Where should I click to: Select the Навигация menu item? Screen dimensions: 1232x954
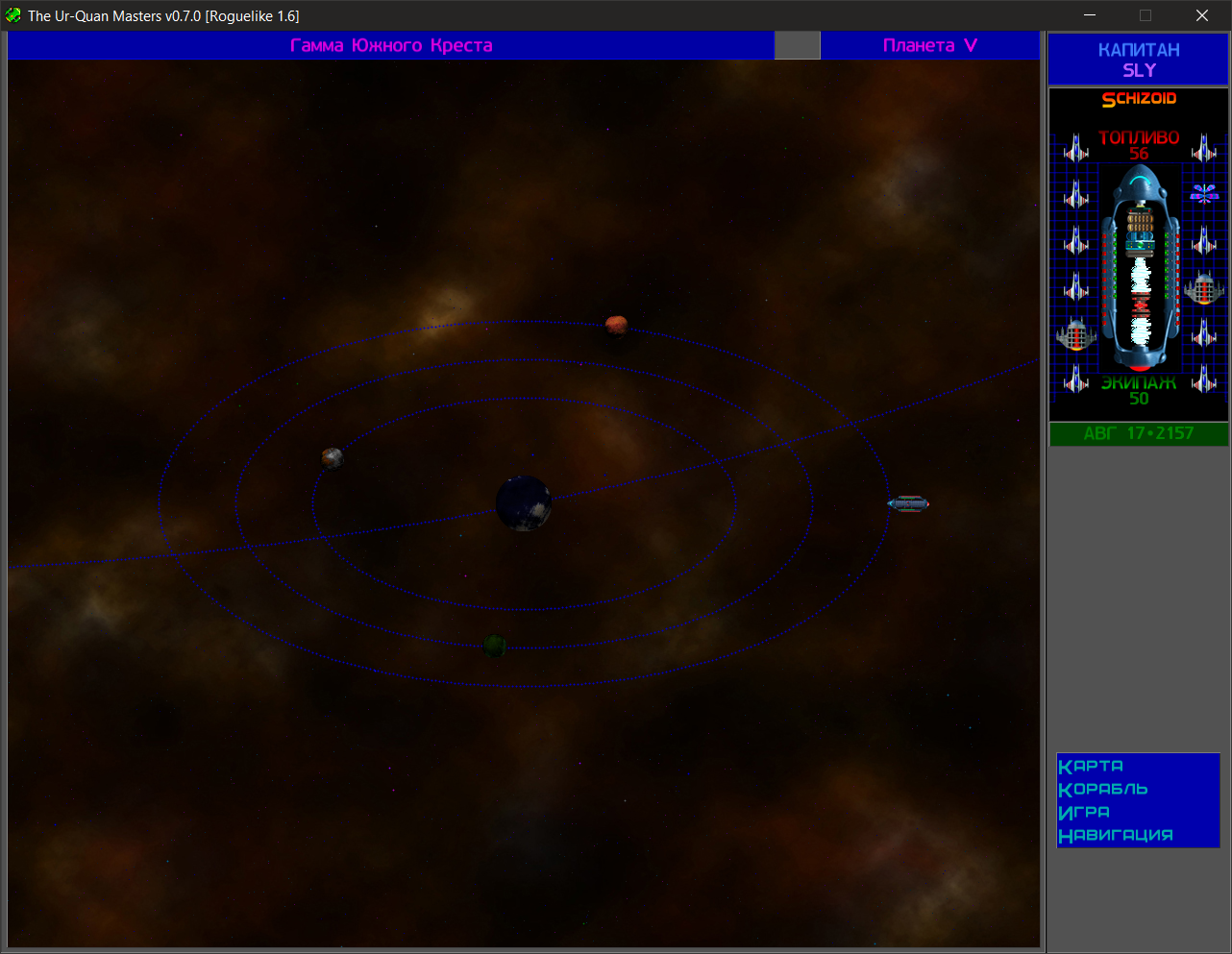[1116, 835]
